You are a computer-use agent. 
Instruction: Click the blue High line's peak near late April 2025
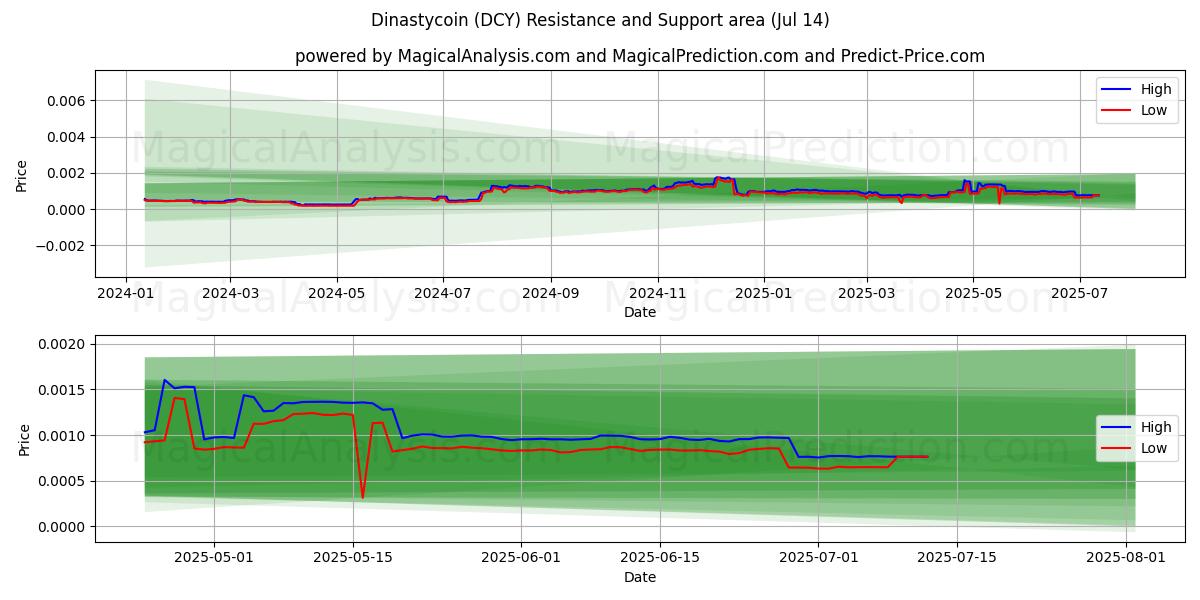click(165, 380)
